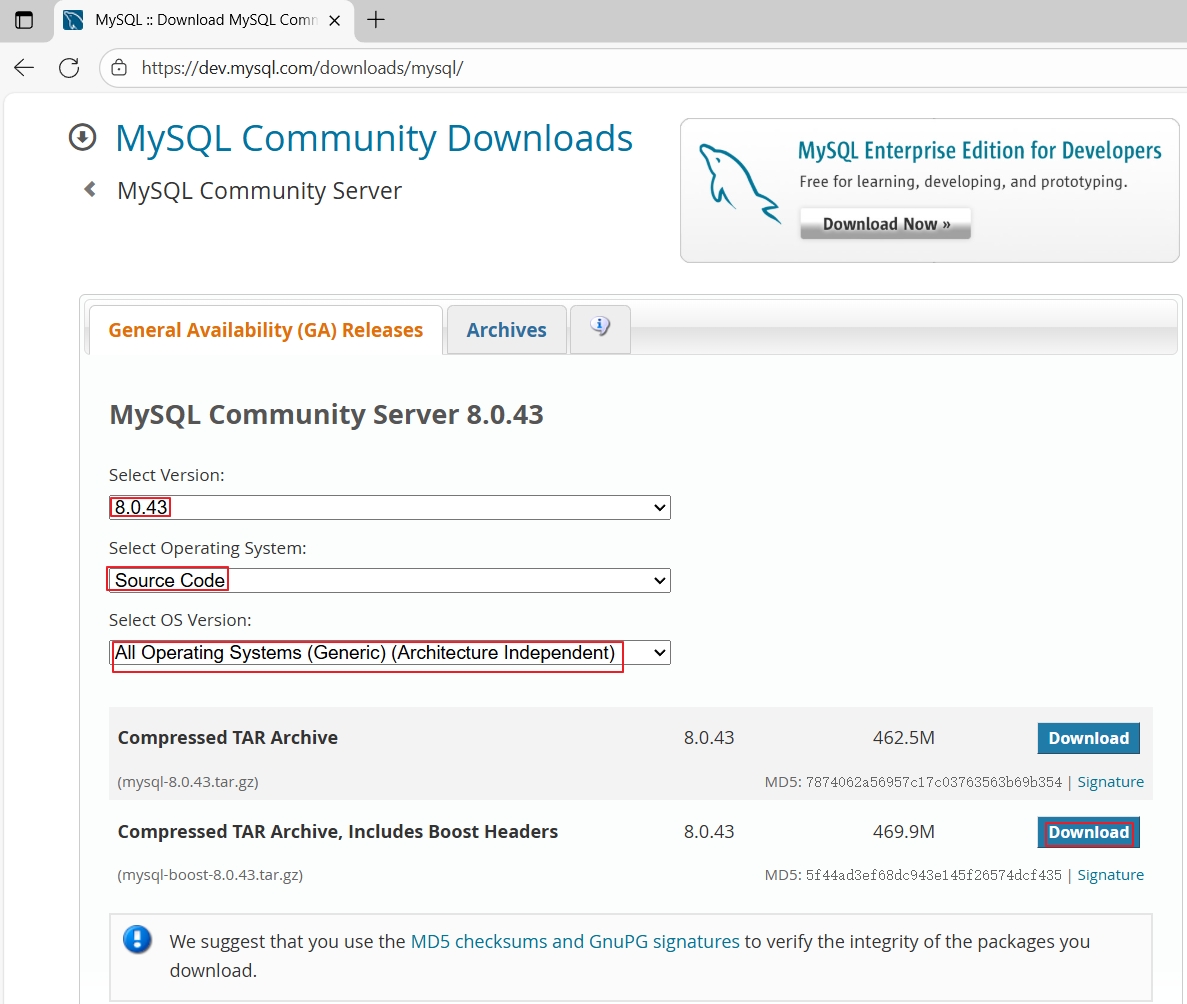
Task: Click the MD5 5f44ad3ef68dc943e145f26574dcf435 text
Action: click(x=913, y=875)
